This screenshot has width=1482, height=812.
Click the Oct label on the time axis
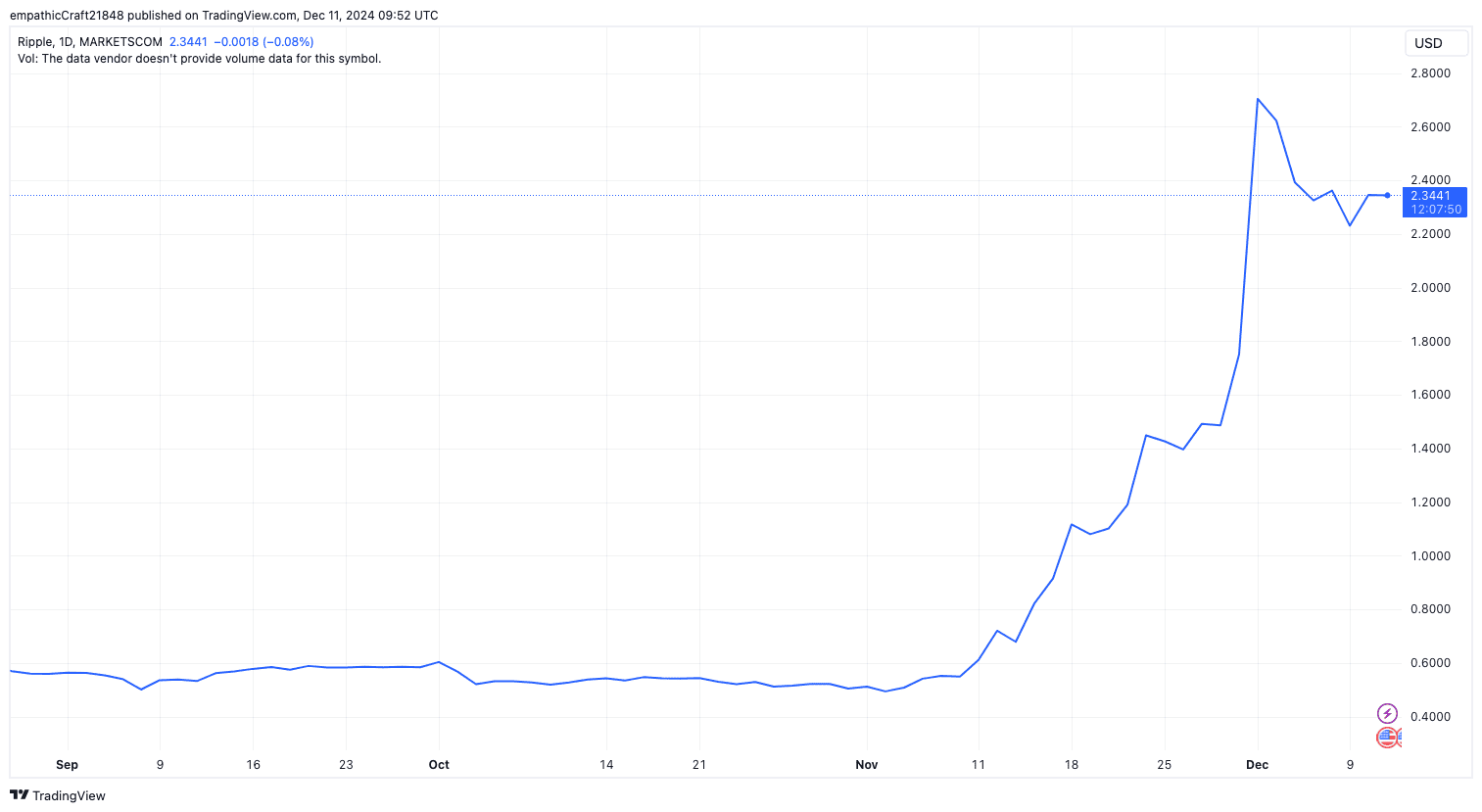(439, 765)
